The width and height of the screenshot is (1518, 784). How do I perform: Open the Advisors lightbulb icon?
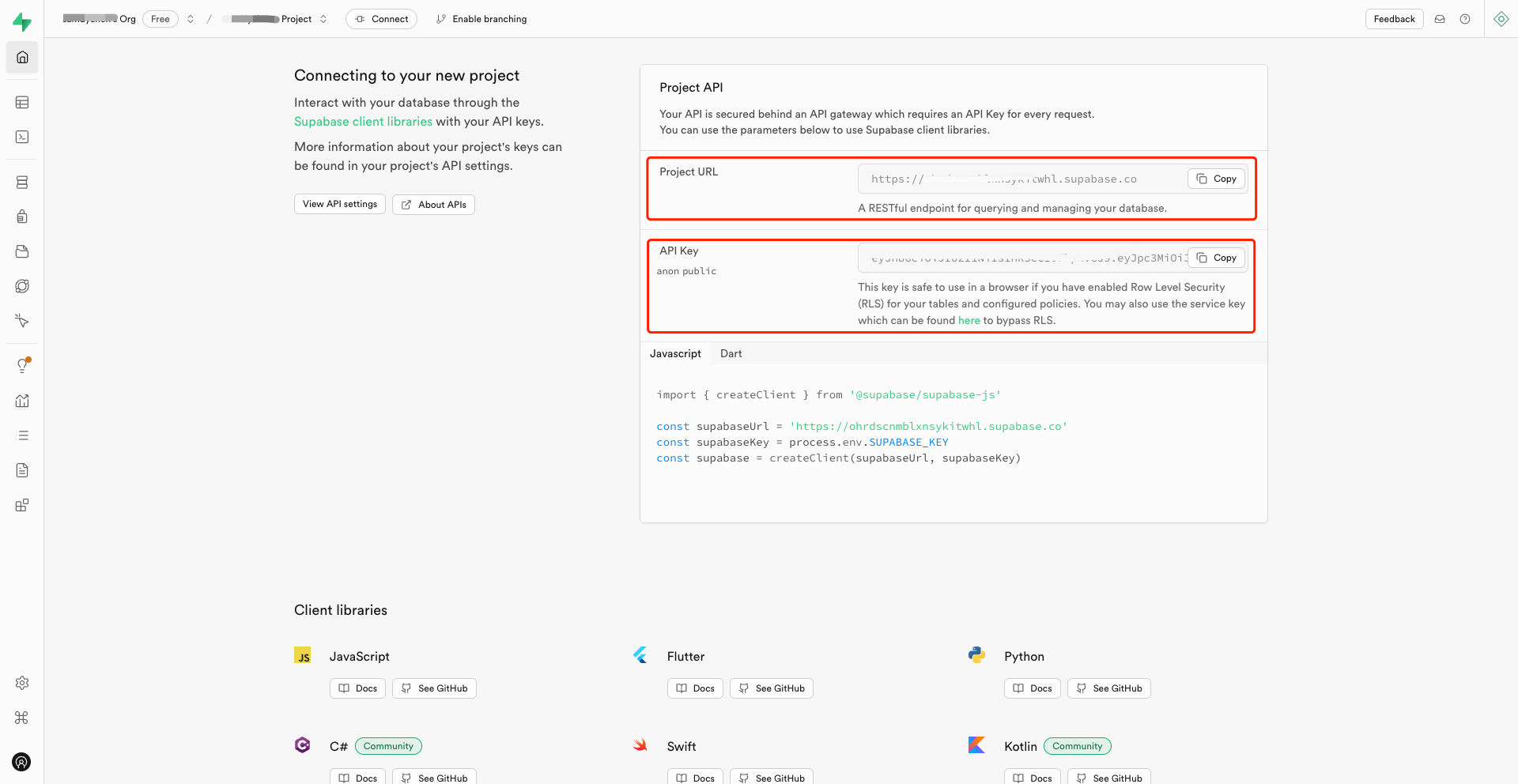click(x=22, y=365)
